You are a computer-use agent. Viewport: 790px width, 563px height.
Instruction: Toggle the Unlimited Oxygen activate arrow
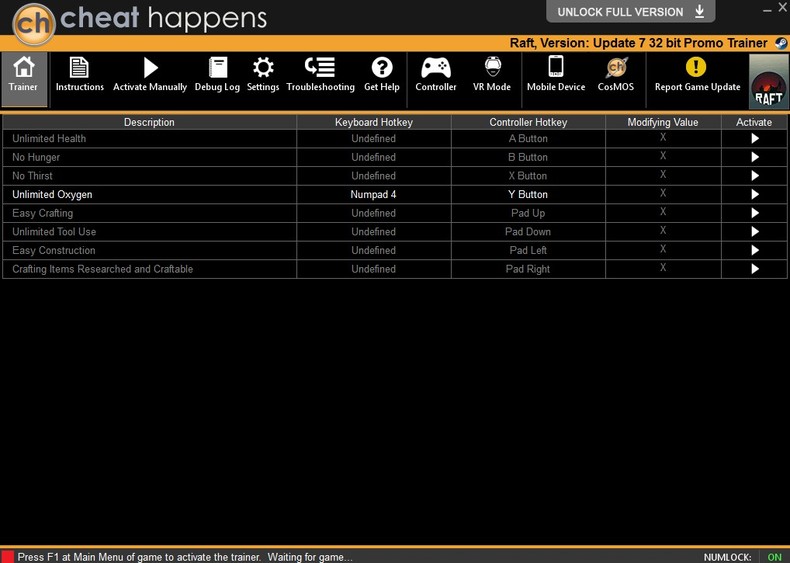coord(755,195)
